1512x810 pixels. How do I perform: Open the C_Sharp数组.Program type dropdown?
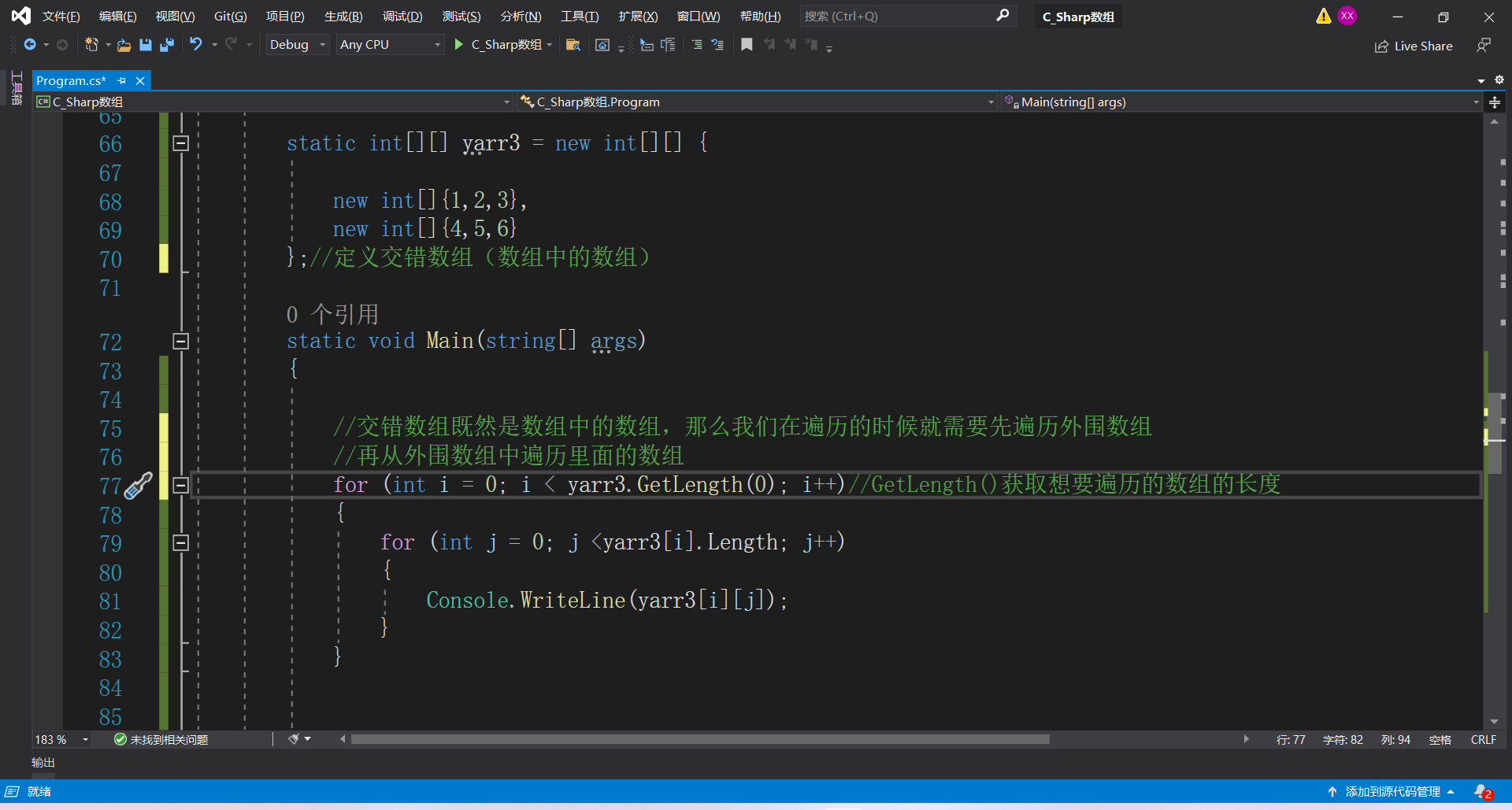(758, 102)
